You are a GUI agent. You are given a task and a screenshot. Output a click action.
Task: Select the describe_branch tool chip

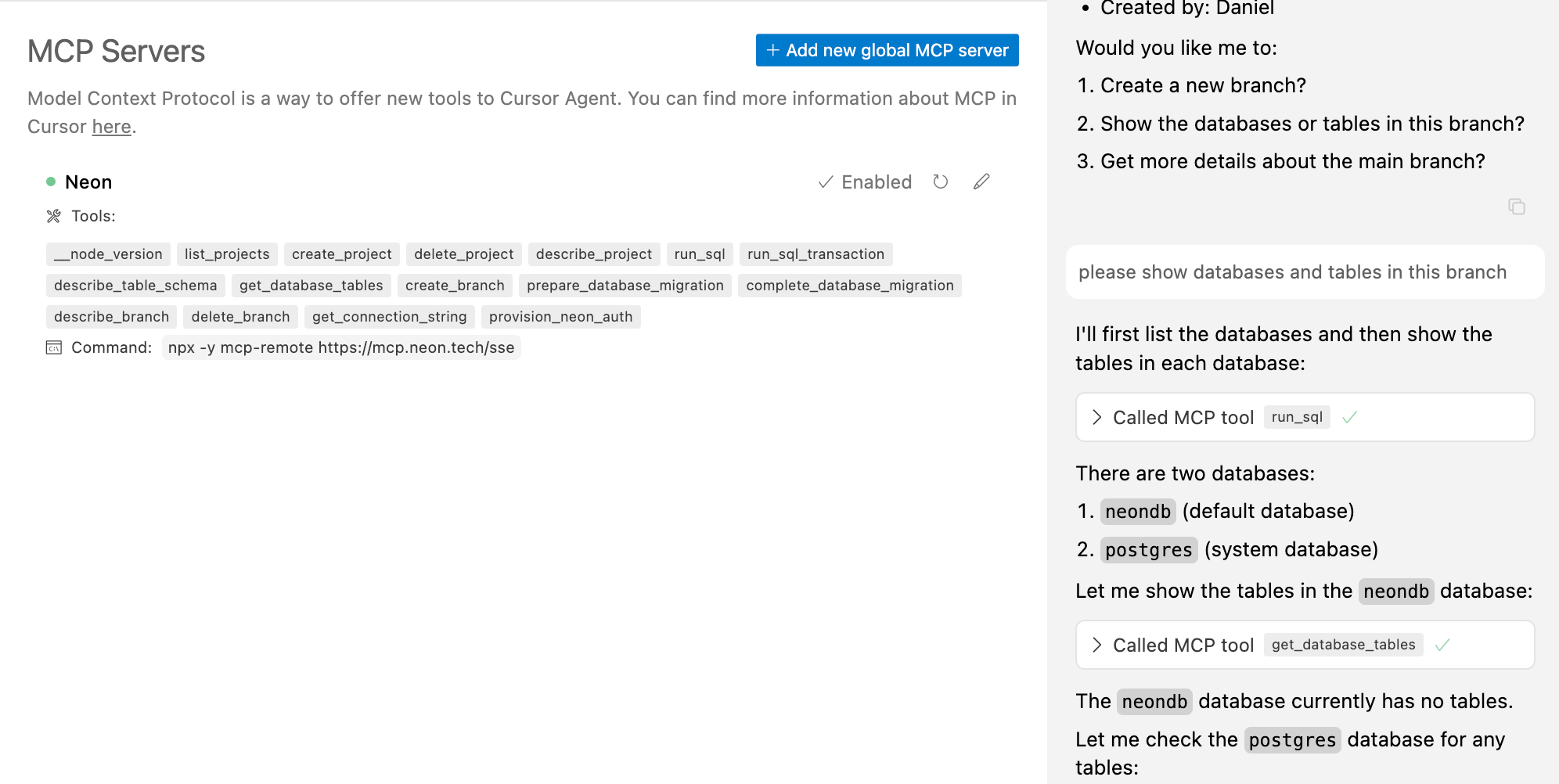click(112, 317)
